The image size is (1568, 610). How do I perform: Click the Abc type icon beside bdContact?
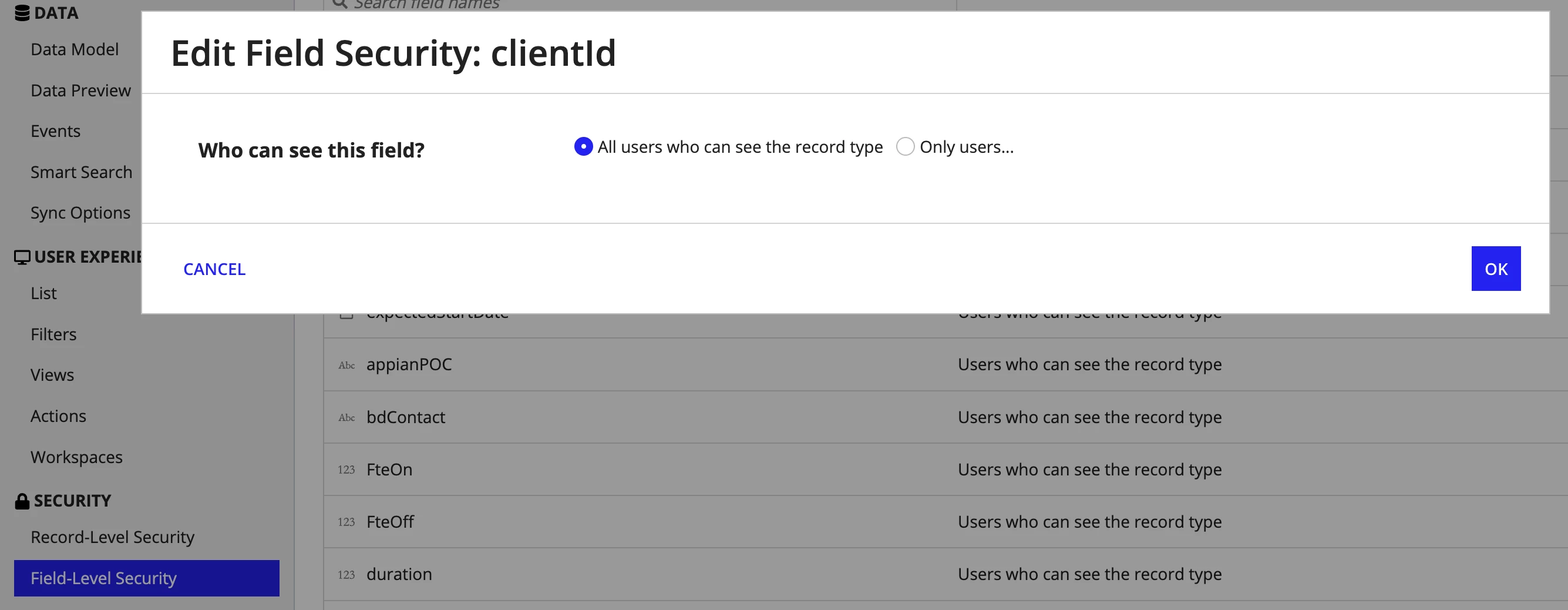coord(346,417)
